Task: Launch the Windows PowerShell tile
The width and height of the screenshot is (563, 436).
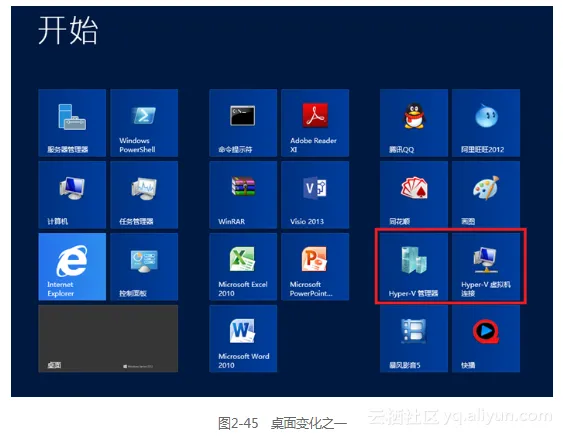Action: pyautogui.click(x=144, y=123)
